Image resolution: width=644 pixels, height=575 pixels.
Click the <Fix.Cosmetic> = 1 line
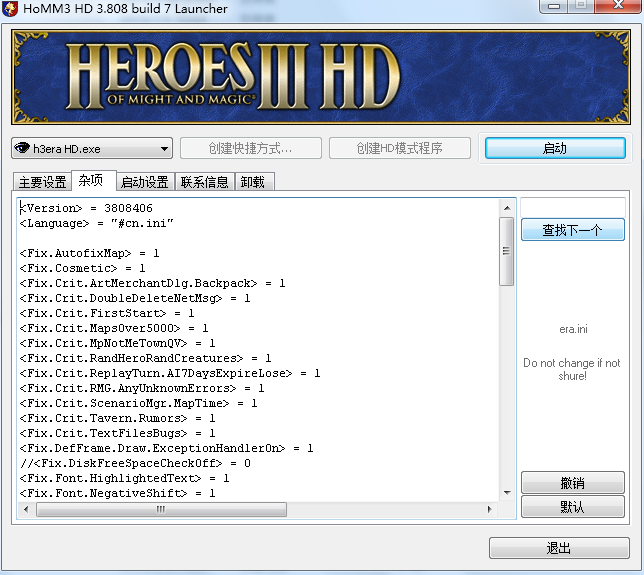[83, 268]
